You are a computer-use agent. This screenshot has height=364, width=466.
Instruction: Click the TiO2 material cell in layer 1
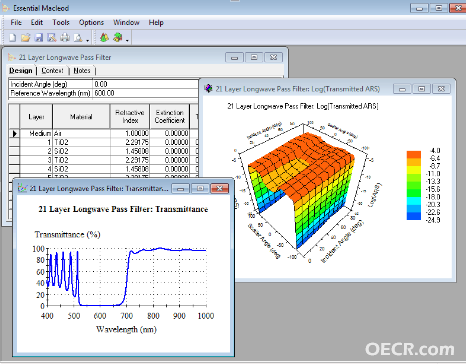click(81, 142)
